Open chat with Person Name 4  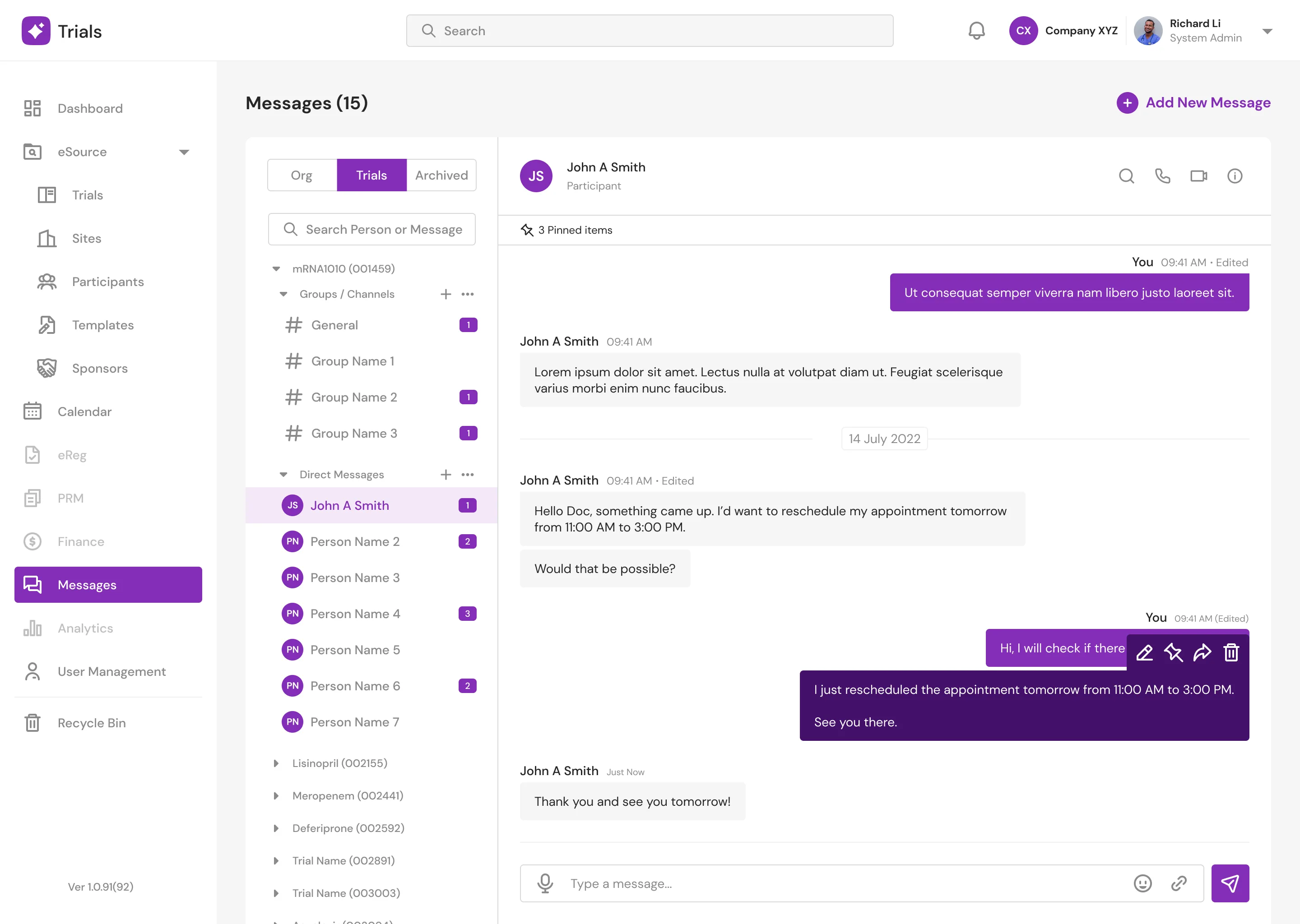(371, 613)
